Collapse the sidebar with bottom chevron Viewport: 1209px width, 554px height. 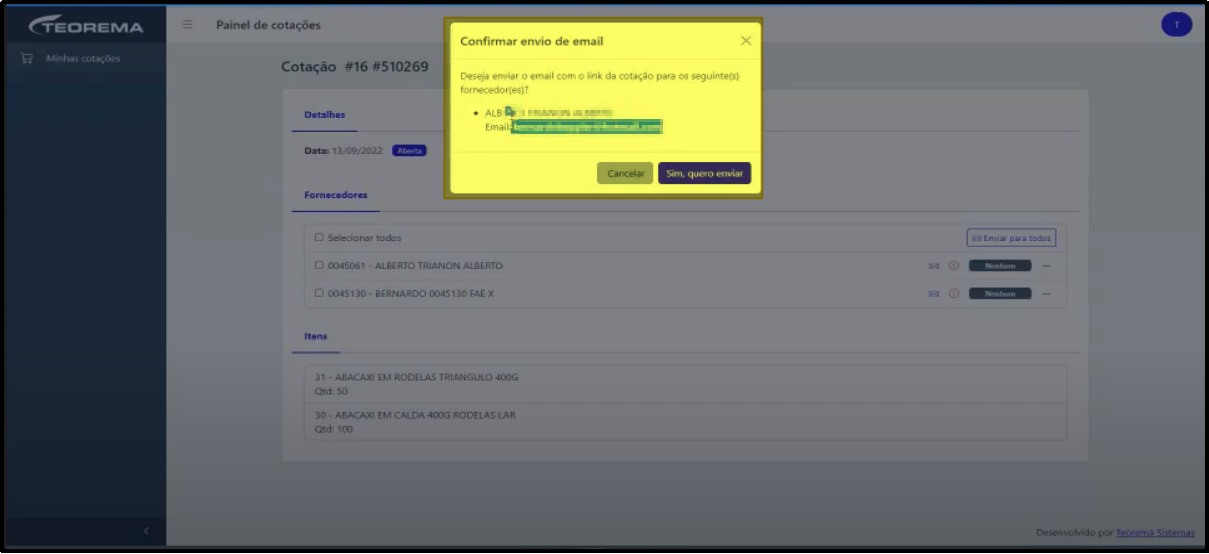[x=145, y=531]
